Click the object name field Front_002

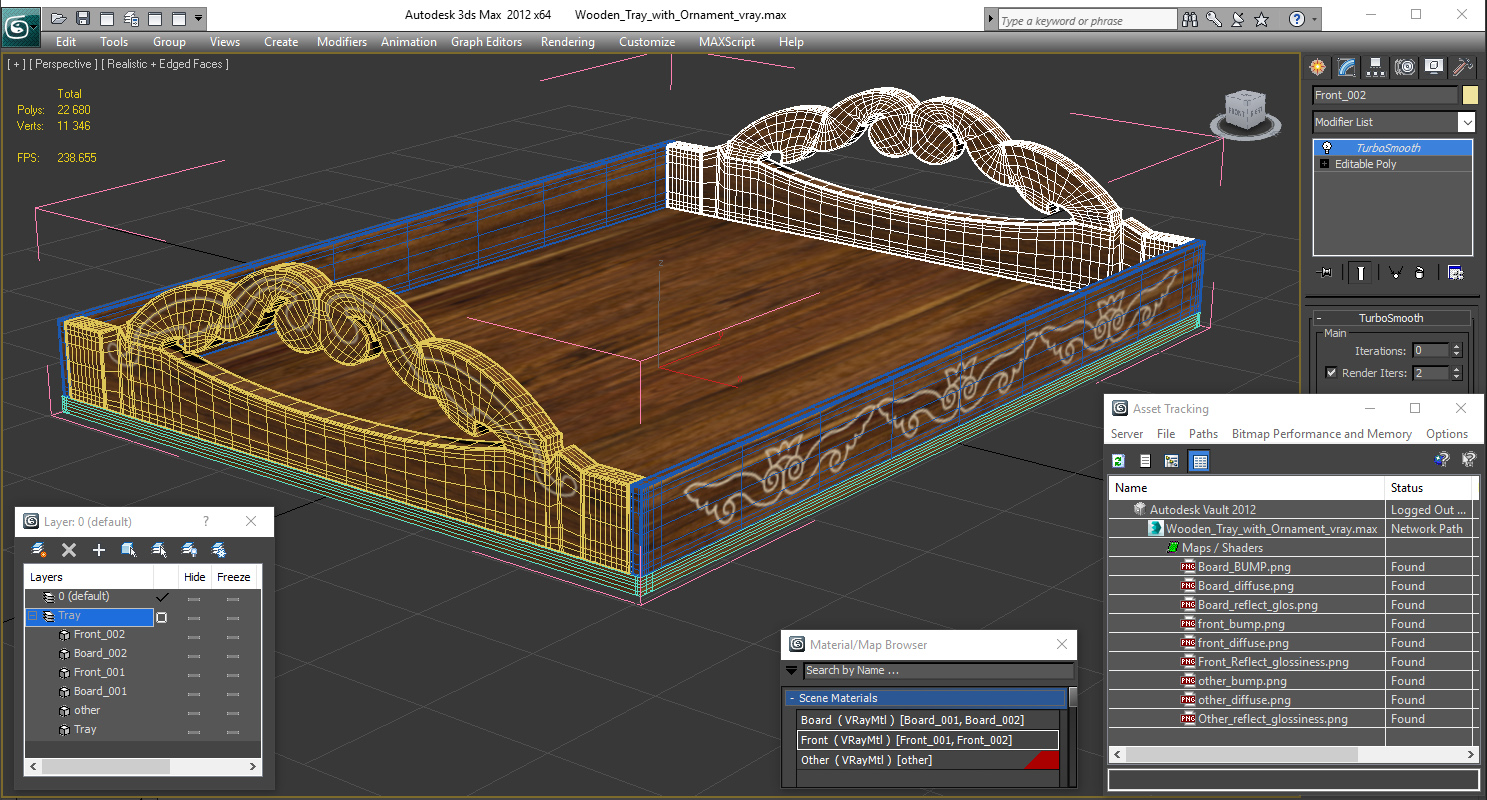1385,95
